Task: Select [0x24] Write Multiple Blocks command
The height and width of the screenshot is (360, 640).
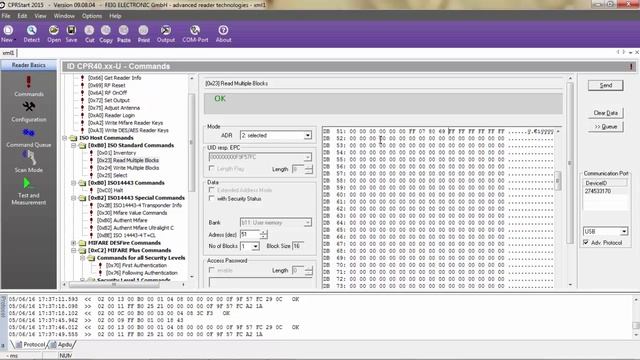Action: (x=128, y=168)
